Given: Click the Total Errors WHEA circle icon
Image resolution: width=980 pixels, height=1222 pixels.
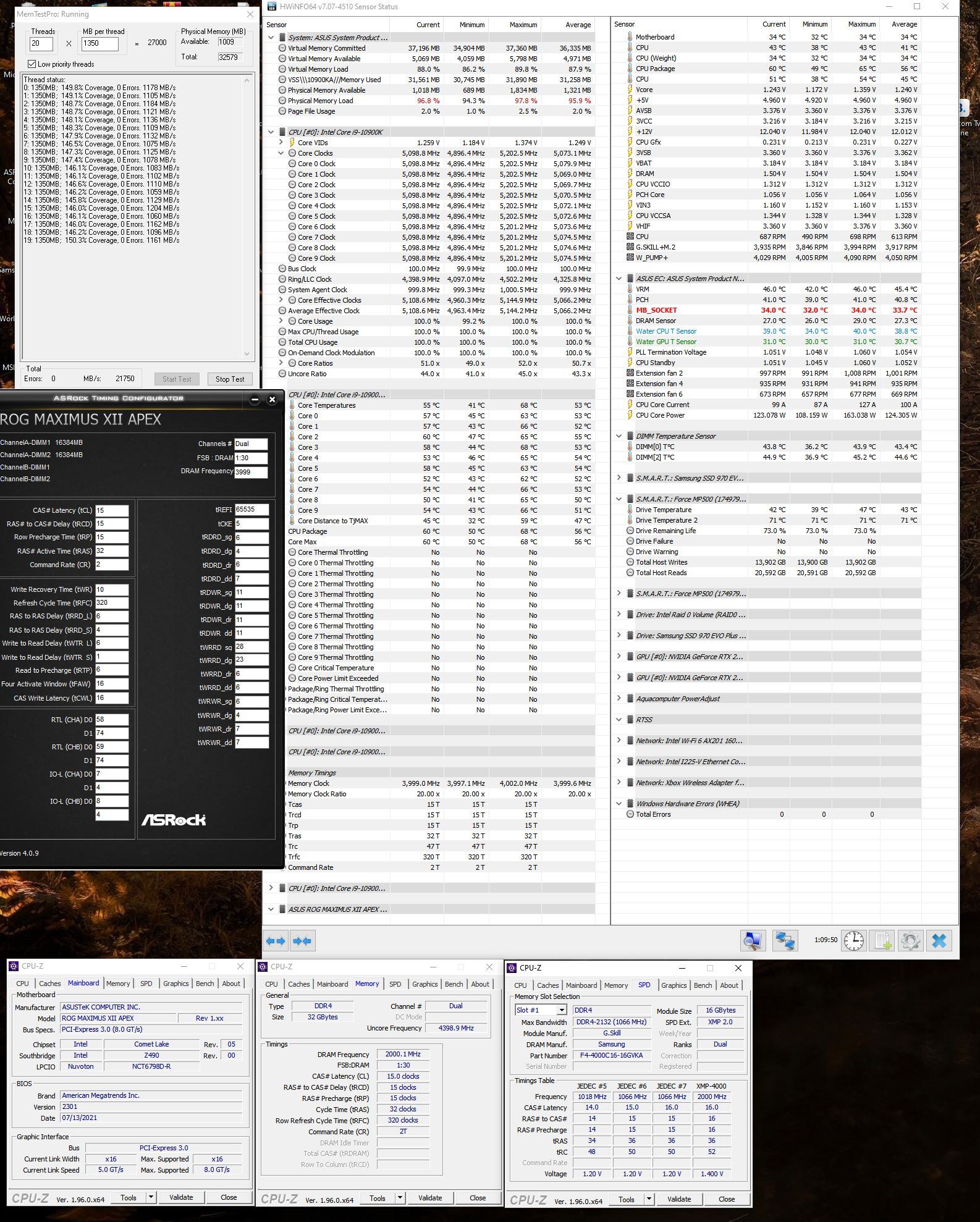Looking at the screenshot, I should (630, 814).
